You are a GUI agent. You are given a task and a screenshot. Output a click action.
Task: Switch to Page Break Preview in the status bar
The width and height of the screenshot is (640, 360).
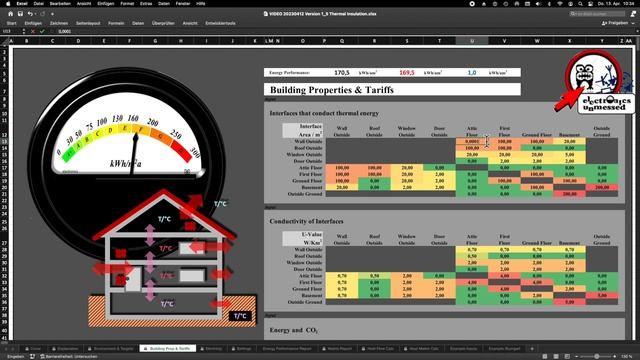click(567, 356)
